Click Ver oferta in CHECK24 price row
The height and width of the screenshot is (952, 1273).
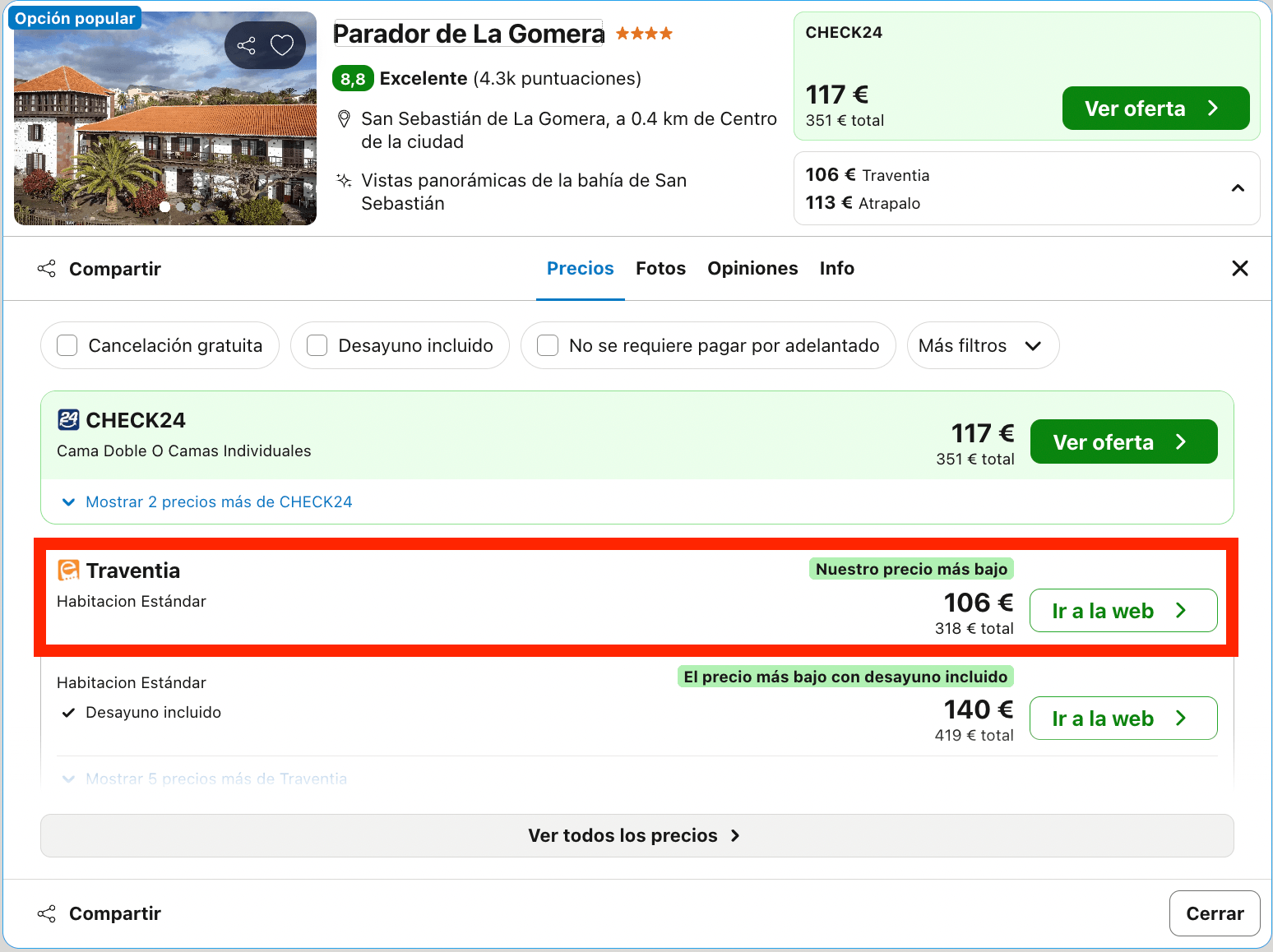1123,442
